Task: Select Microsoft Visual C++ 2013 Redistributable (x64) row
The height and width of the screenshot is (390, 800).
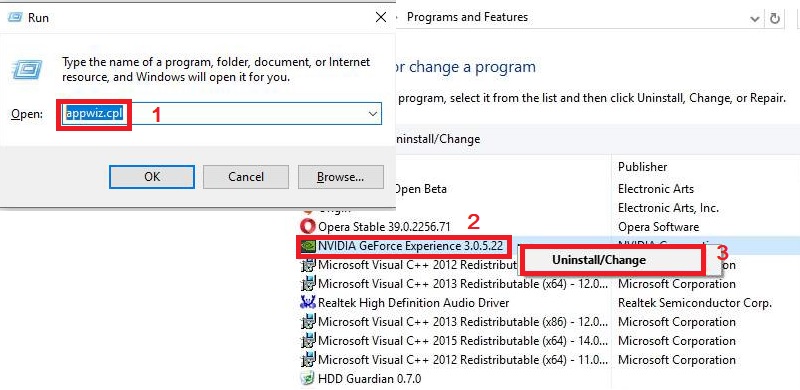Action: (x=463, y=284)
